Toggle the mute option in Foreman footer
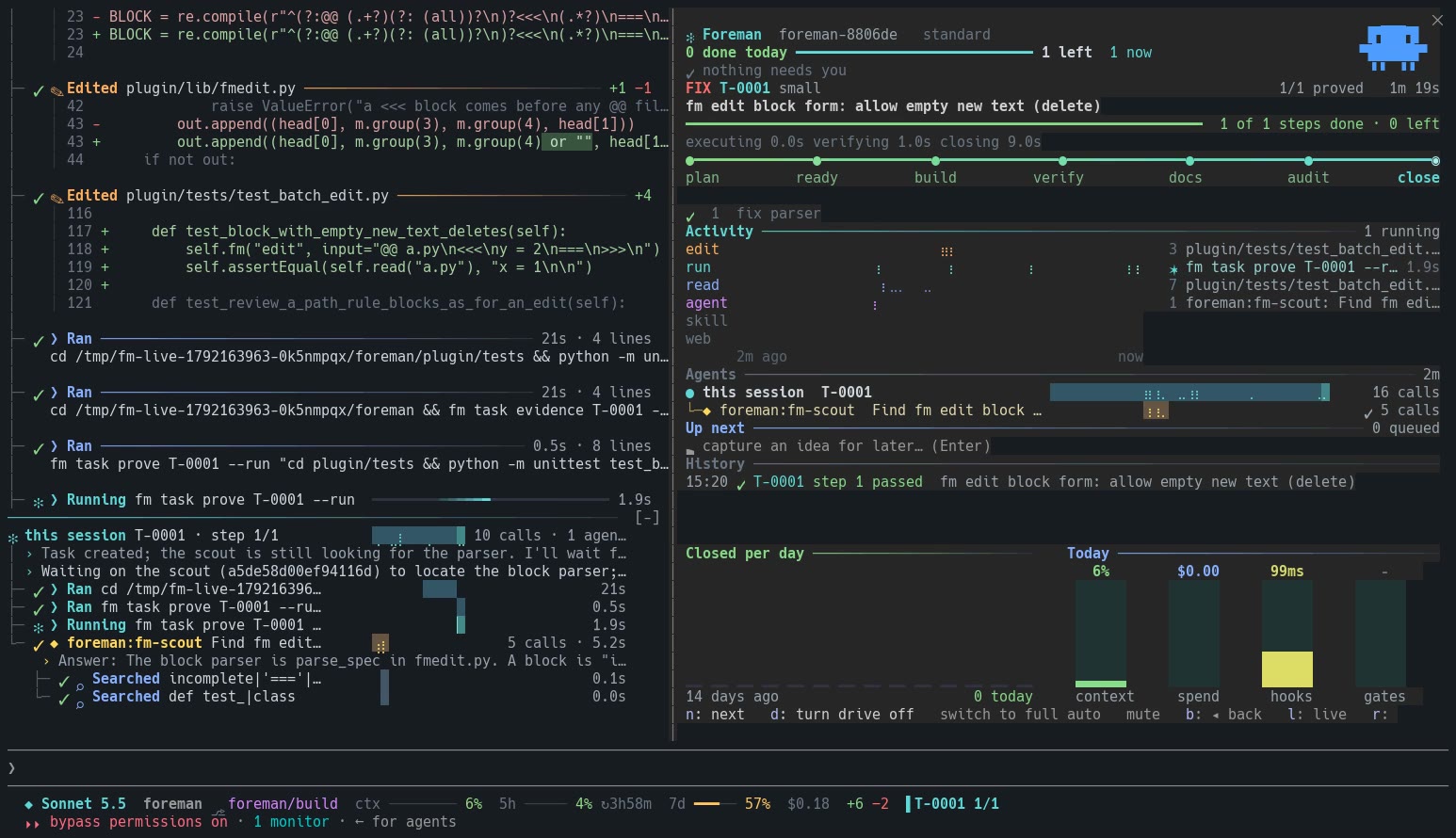The image size is (1456, 838). 1143,715
